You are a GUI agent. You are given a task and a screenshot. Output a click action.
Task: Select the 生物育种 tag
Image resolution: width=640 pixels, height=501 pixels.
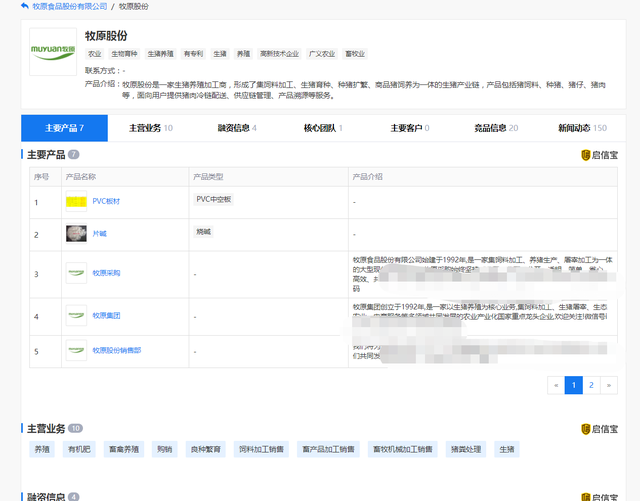click(124, 54)
